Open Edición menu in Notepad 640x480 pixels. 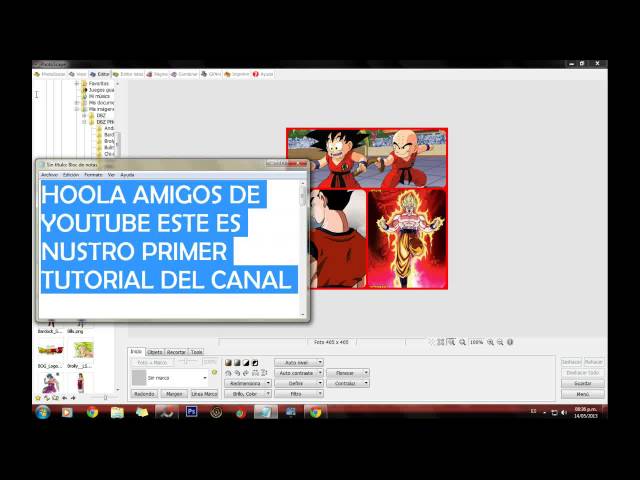(71, 175)
